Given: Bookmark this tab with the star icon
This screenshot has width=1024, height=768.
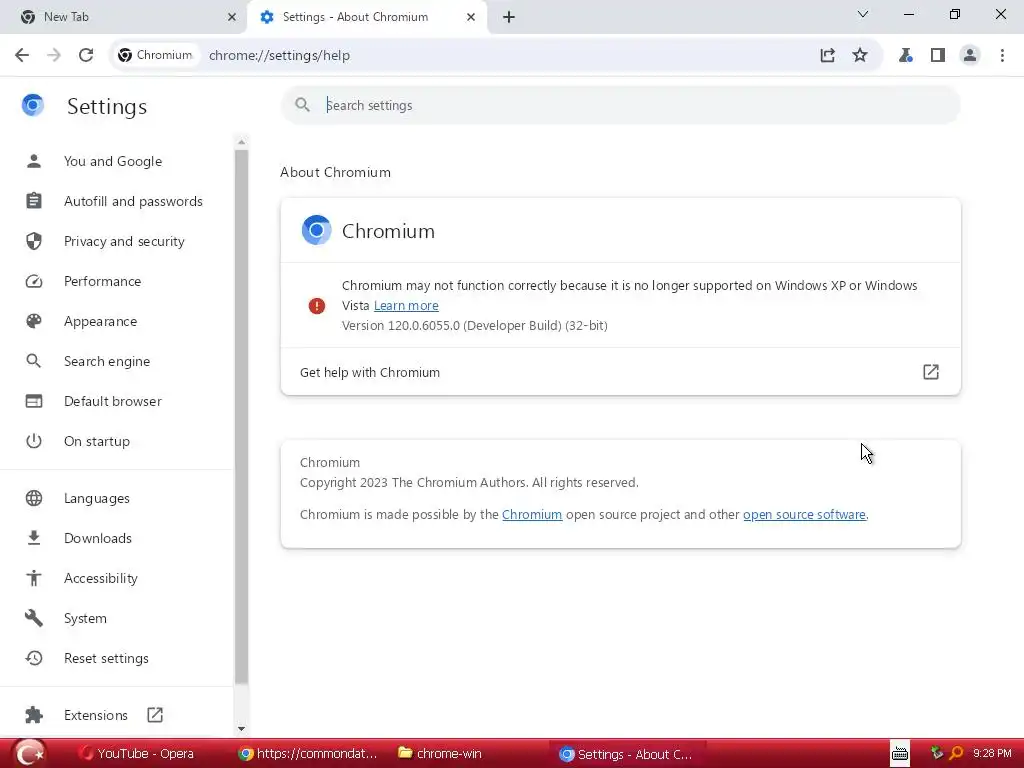Looking at the screenshot, I should point(860,55).
